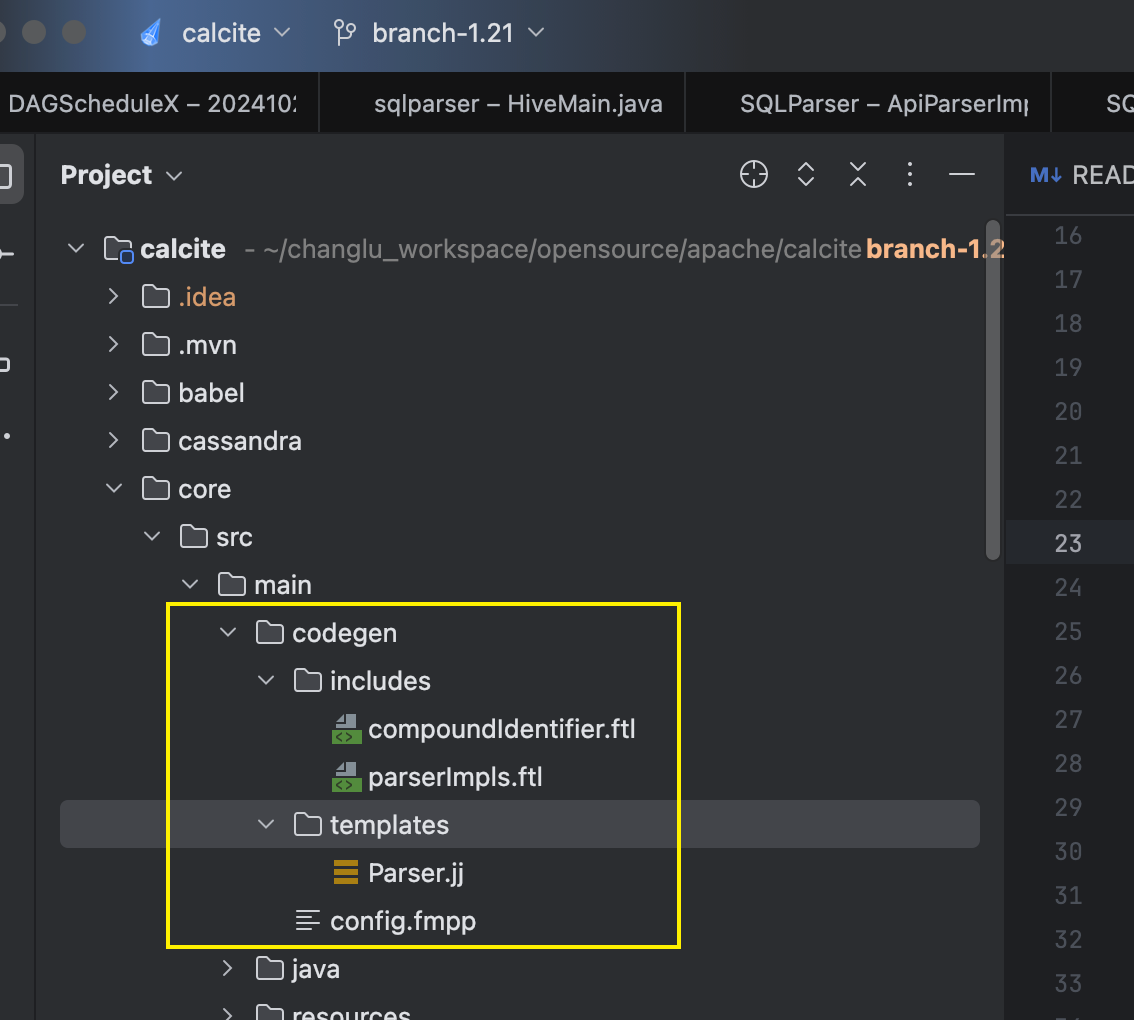
Task: Collapse the codegen folder
Action: pos(228,633)
